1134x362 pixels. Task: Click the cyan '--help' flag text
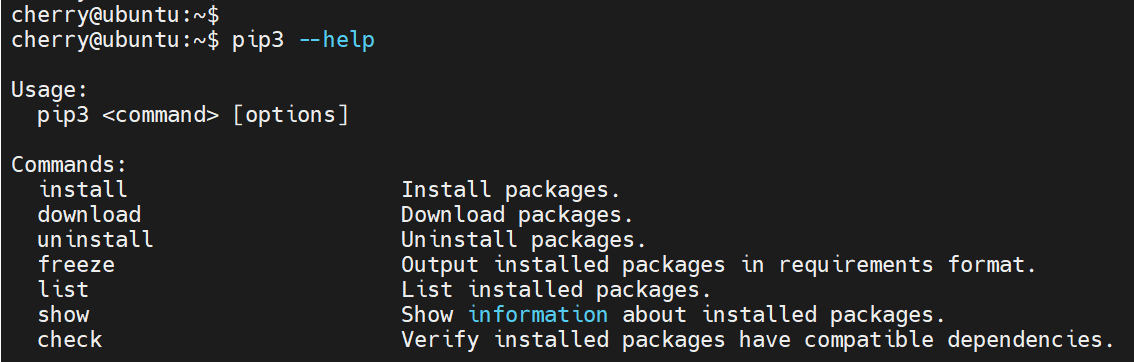tap(336, 40)
